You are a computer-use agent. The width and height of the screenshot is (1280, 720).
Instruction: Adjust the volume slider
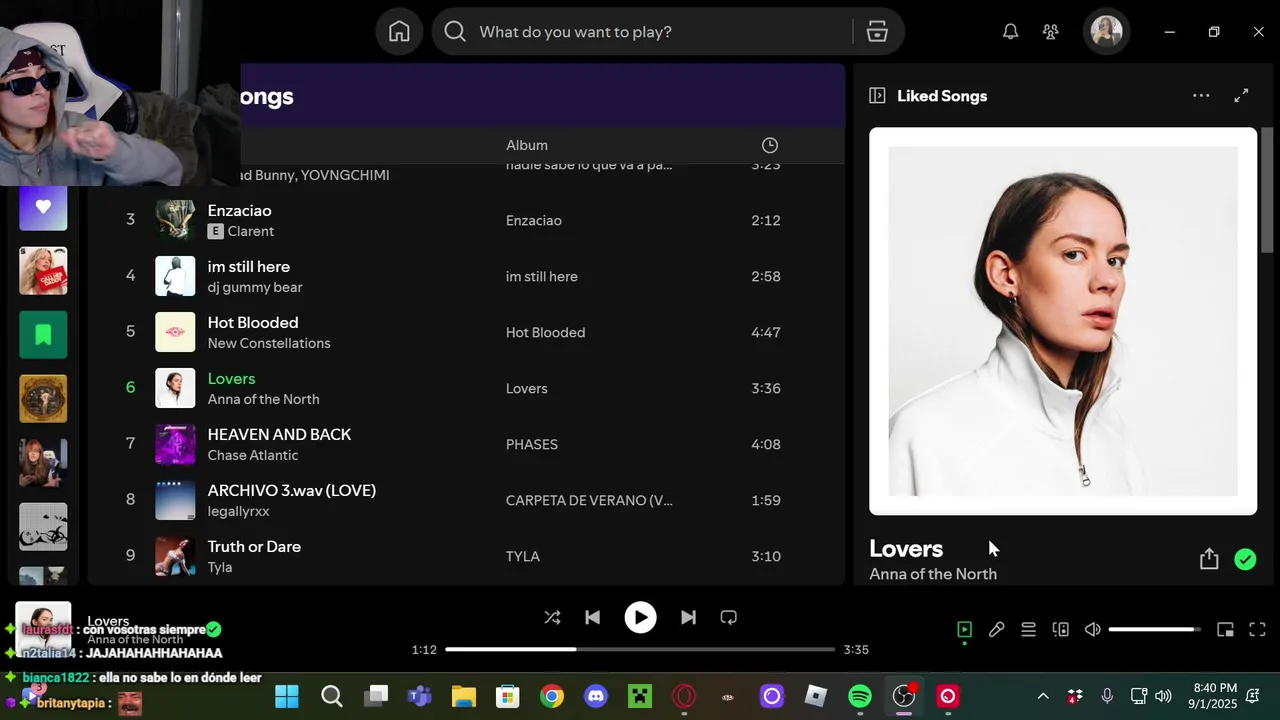pos(1155,629)
